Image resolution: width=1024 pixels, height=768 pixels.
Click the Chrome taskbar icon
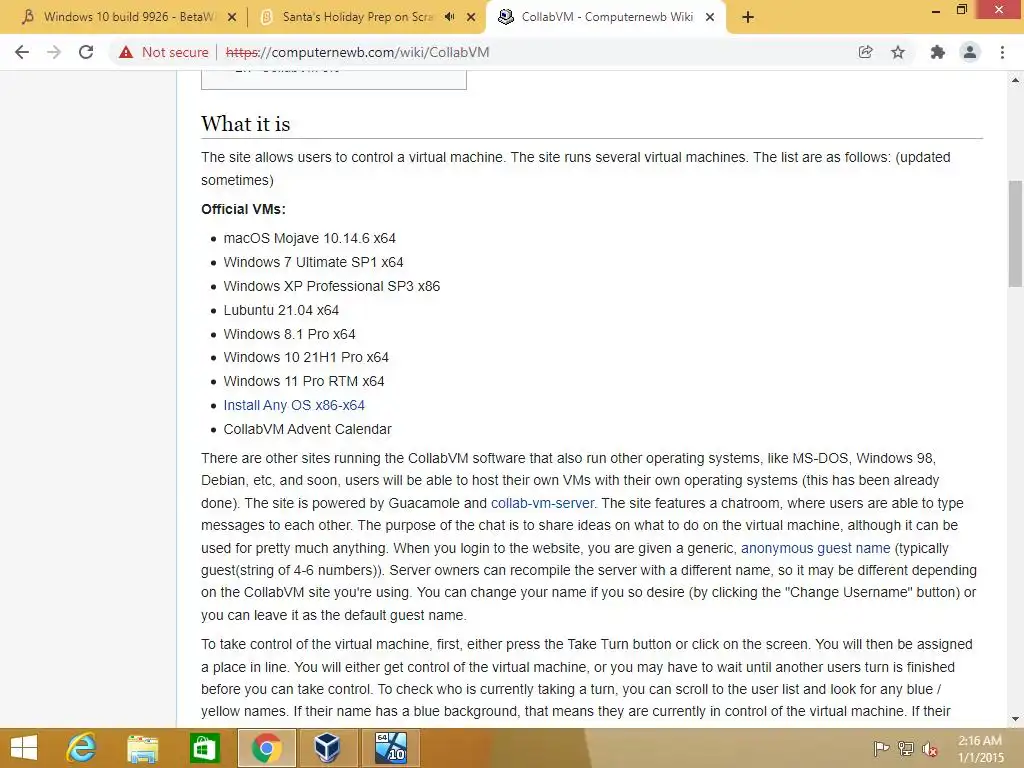pyautogui.click(x=266, y=748)
